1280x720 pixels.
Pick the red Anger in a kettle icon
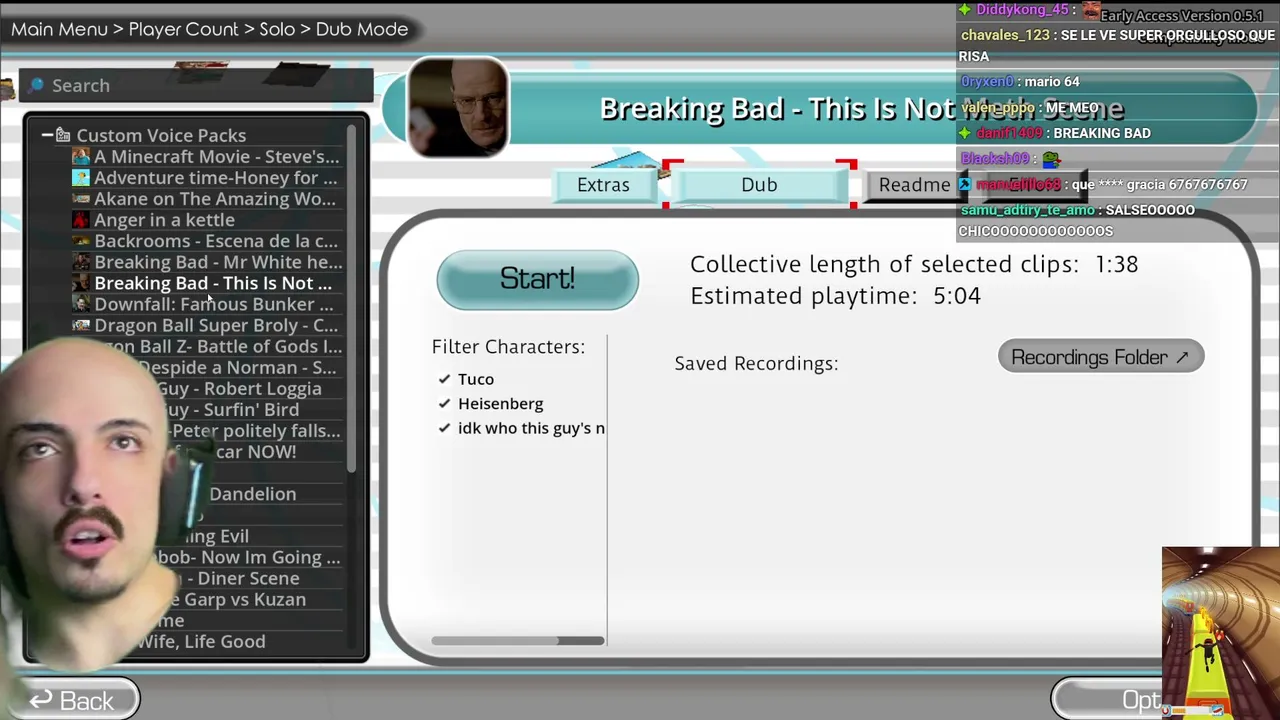[x=81, y=220]
